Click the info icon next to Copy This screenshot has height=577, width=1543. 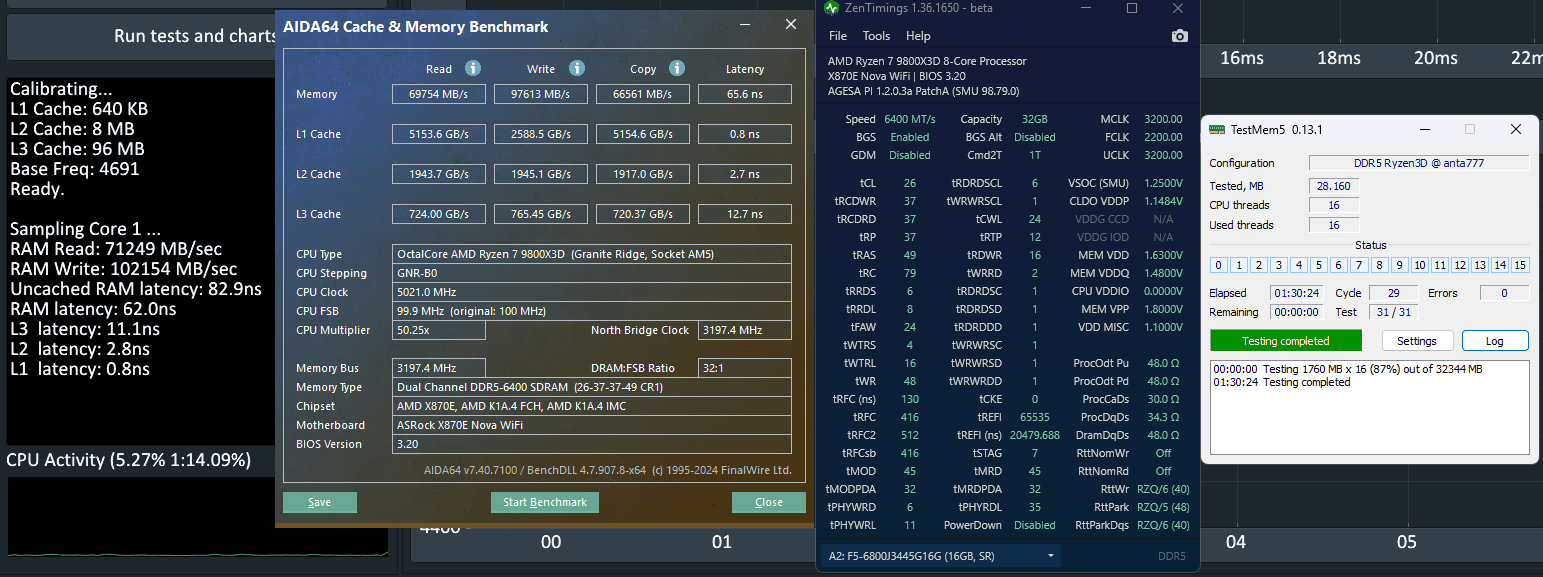pyautogui.click(x=677, y=68)
